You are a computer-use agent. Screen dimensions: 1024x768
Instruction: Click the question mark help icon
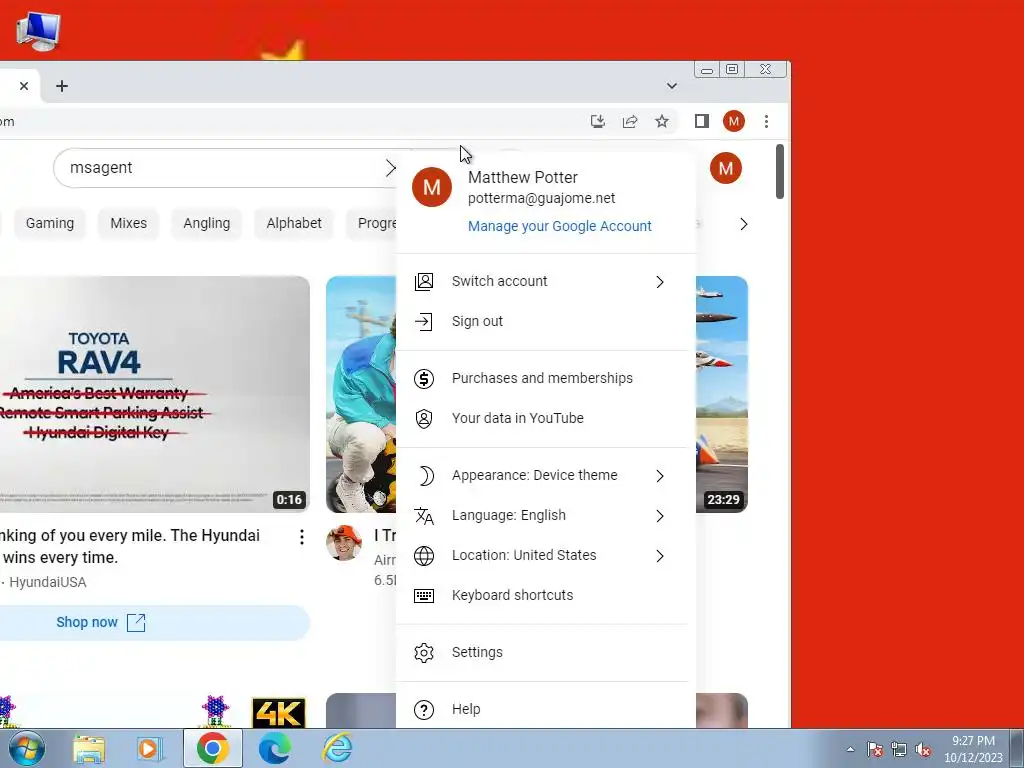[x=424, y=709]
